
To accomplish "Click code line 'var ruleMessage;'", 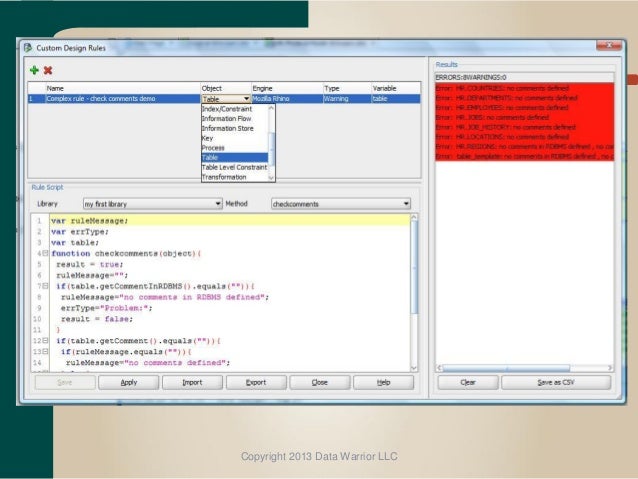I will [90, 221].
